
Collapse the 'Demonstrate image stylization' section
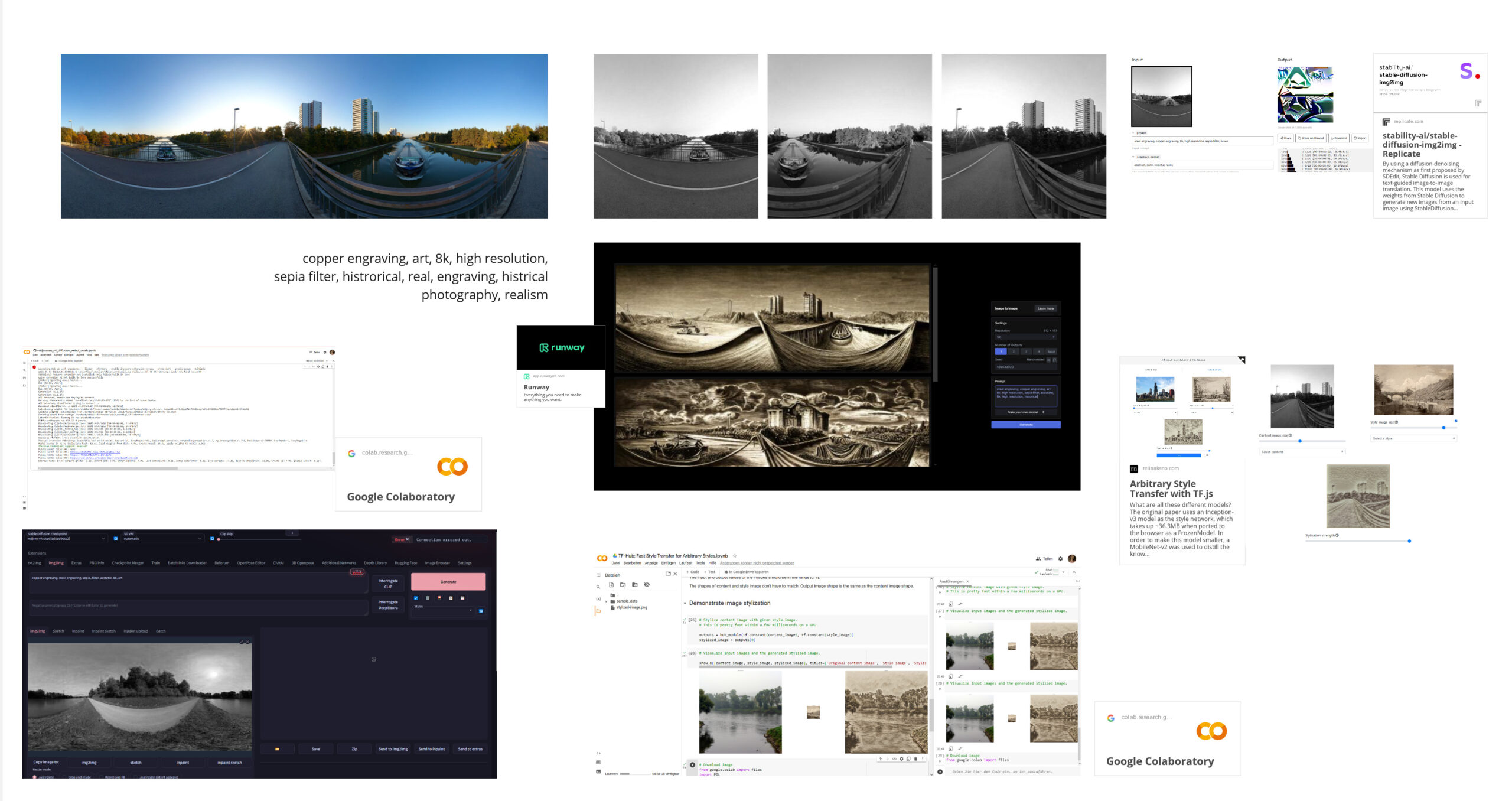tap(685, 603)
